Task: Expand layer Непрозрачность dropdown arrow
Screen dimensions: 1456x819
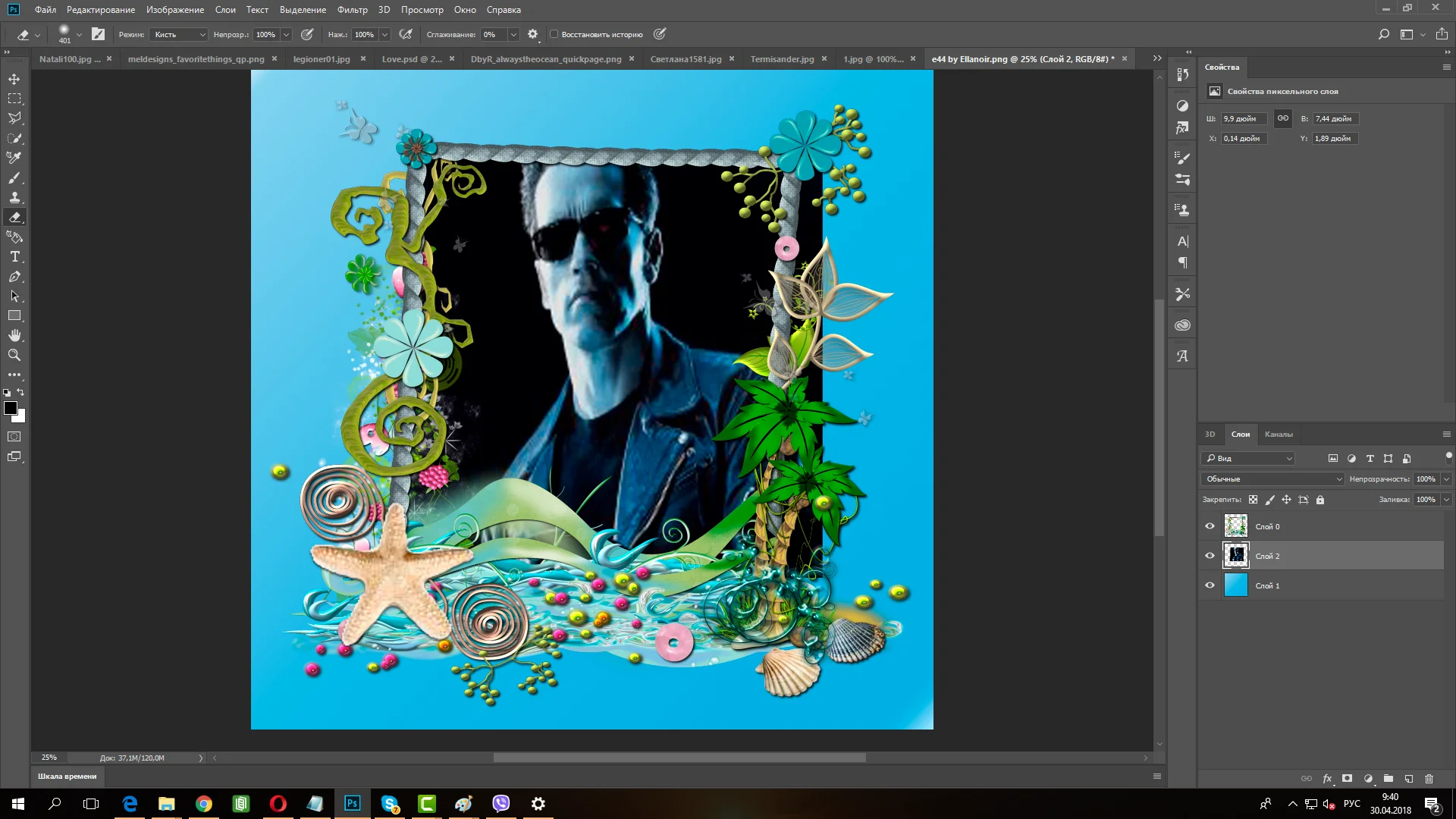Action: [1446, 479]
